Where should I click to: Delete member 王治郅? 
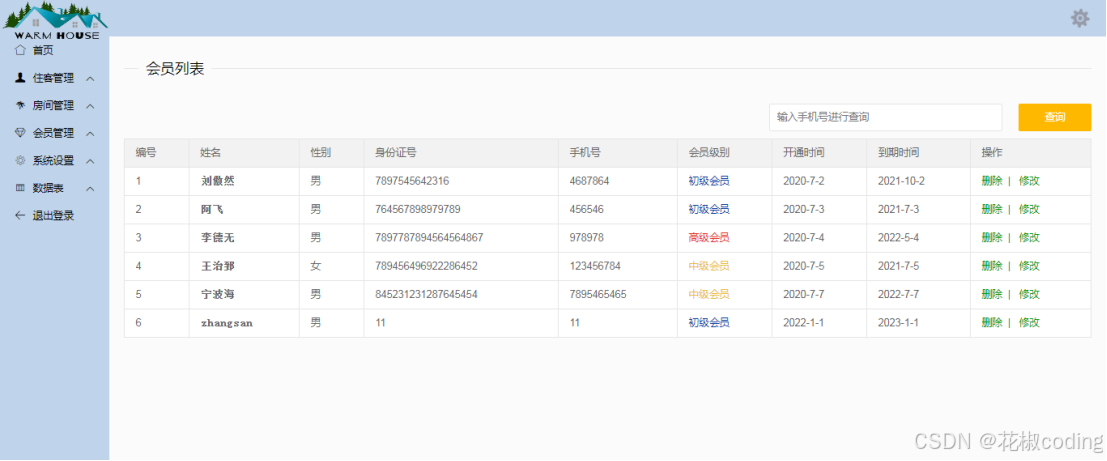click(x=991, y=265)
